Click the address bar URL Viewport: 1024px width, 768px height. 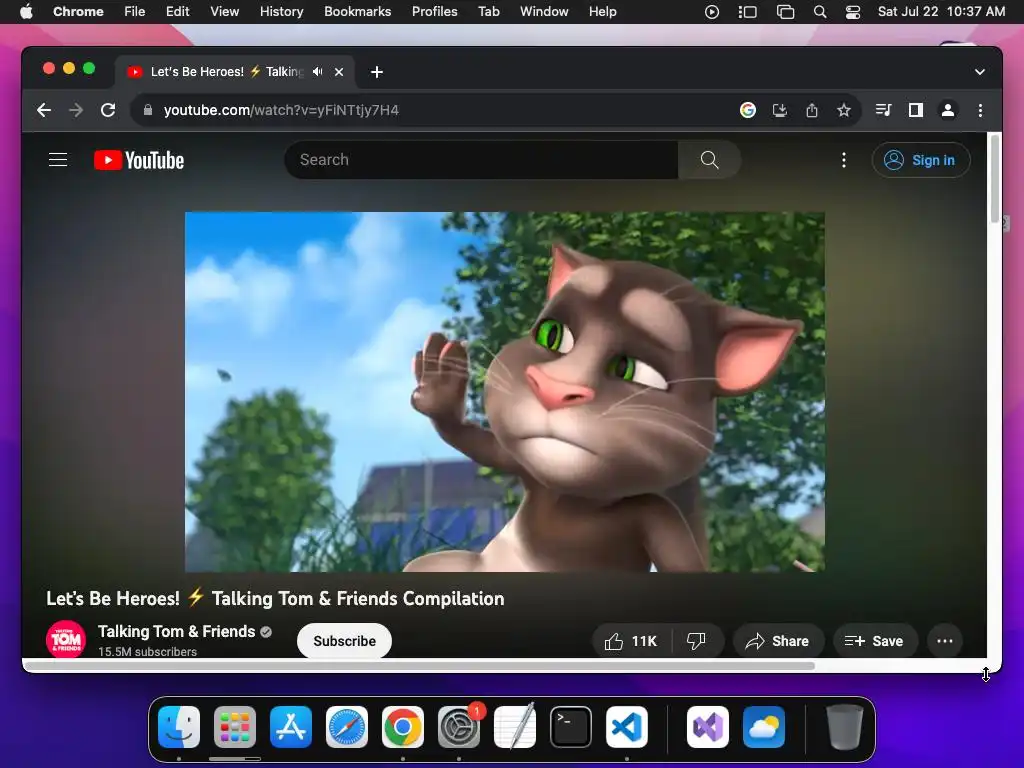(281, 110)
